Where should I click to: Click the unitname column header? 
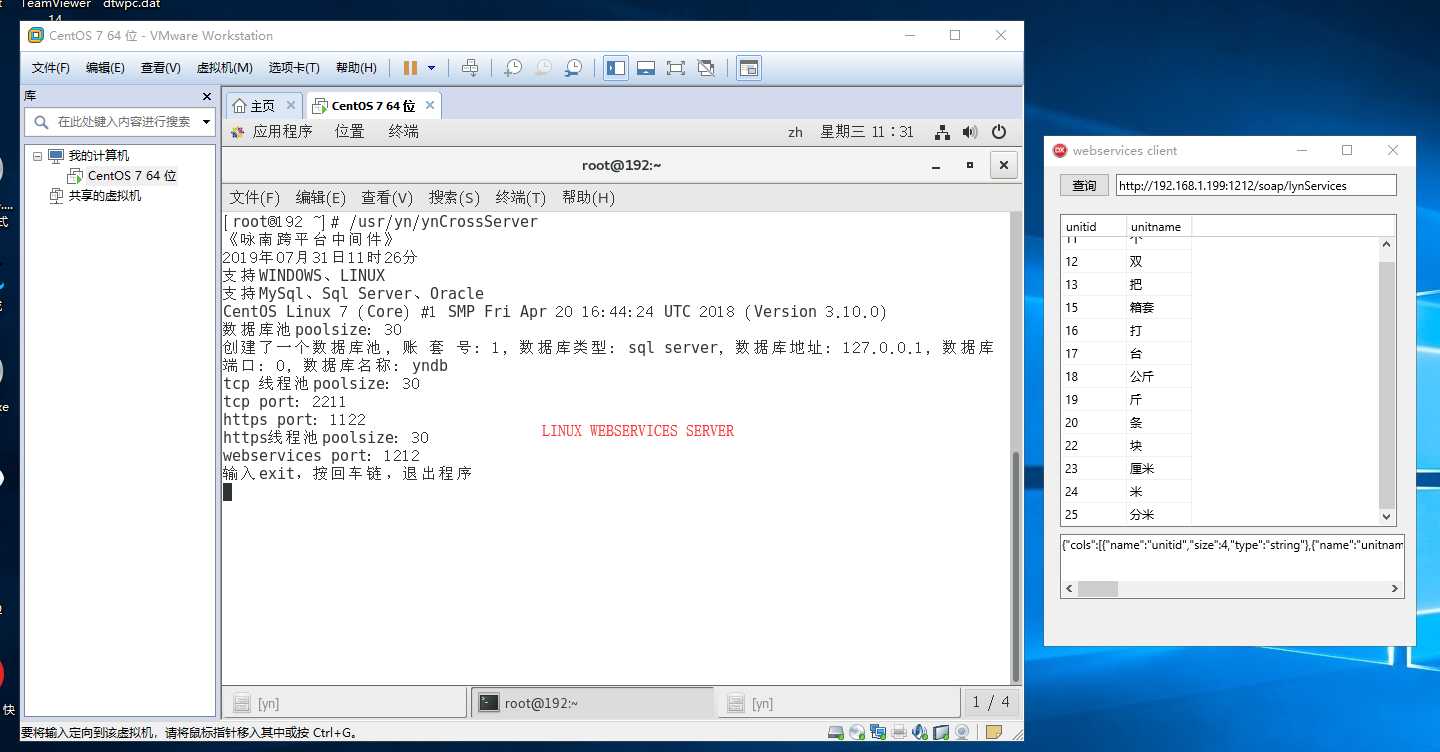(1159, 227)
